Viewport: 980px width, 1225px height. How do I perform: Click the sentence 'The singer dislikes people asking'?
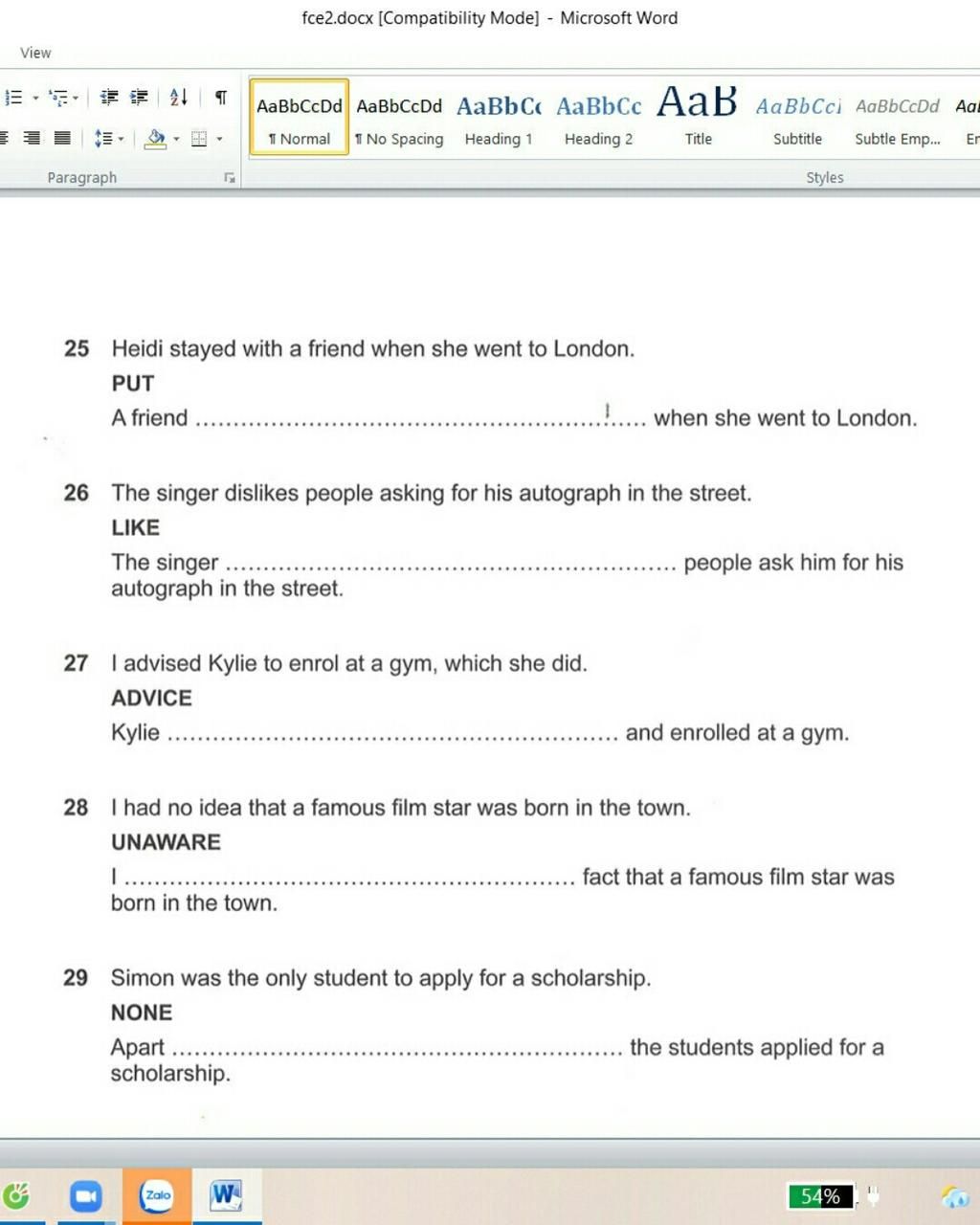(432, 494)
